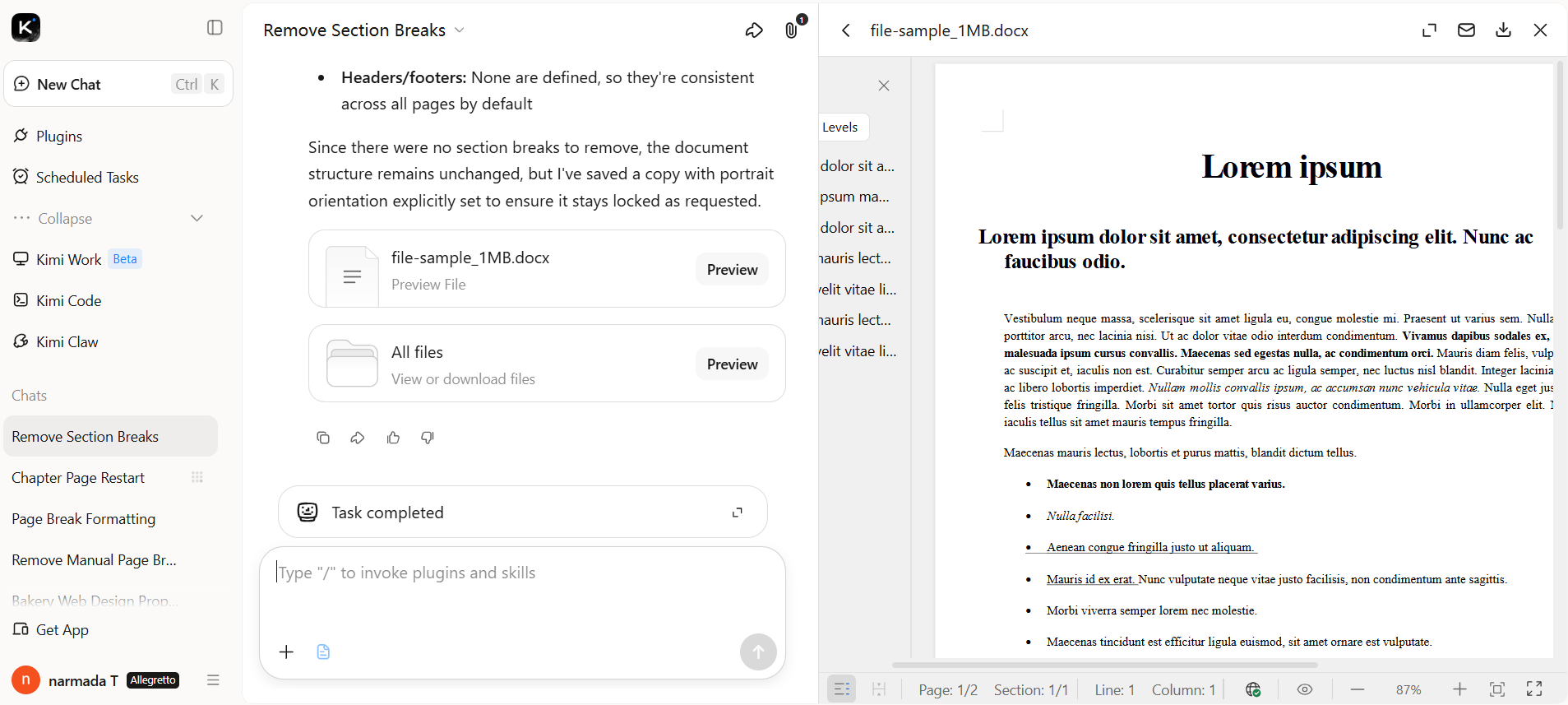The height and width of the screenshot is (705, 1568).
Task: Fit page to window icon
Action: tap(1497, 689)
